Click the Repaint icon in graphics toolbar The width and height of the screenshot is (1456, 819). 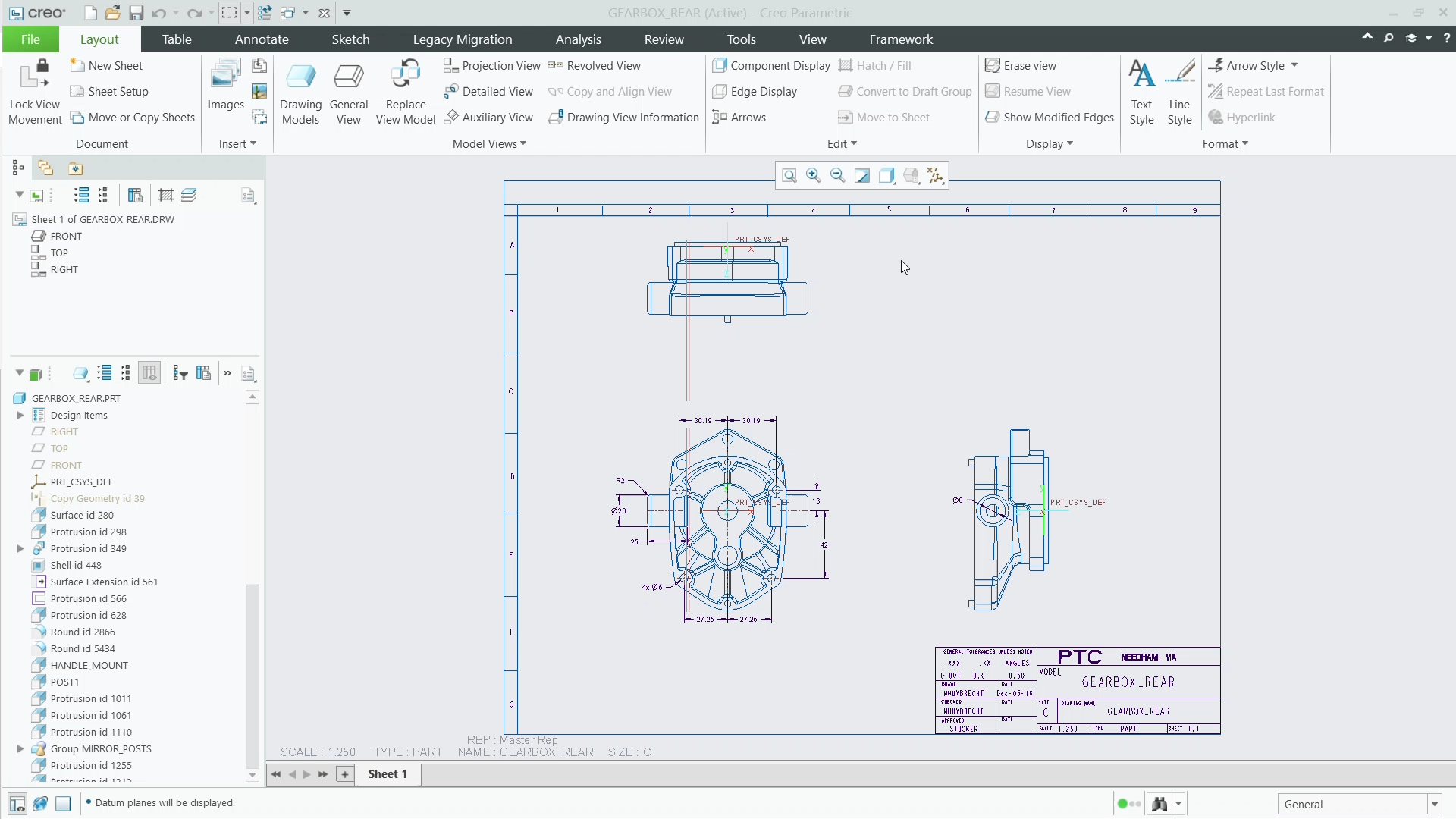point(862,176)
